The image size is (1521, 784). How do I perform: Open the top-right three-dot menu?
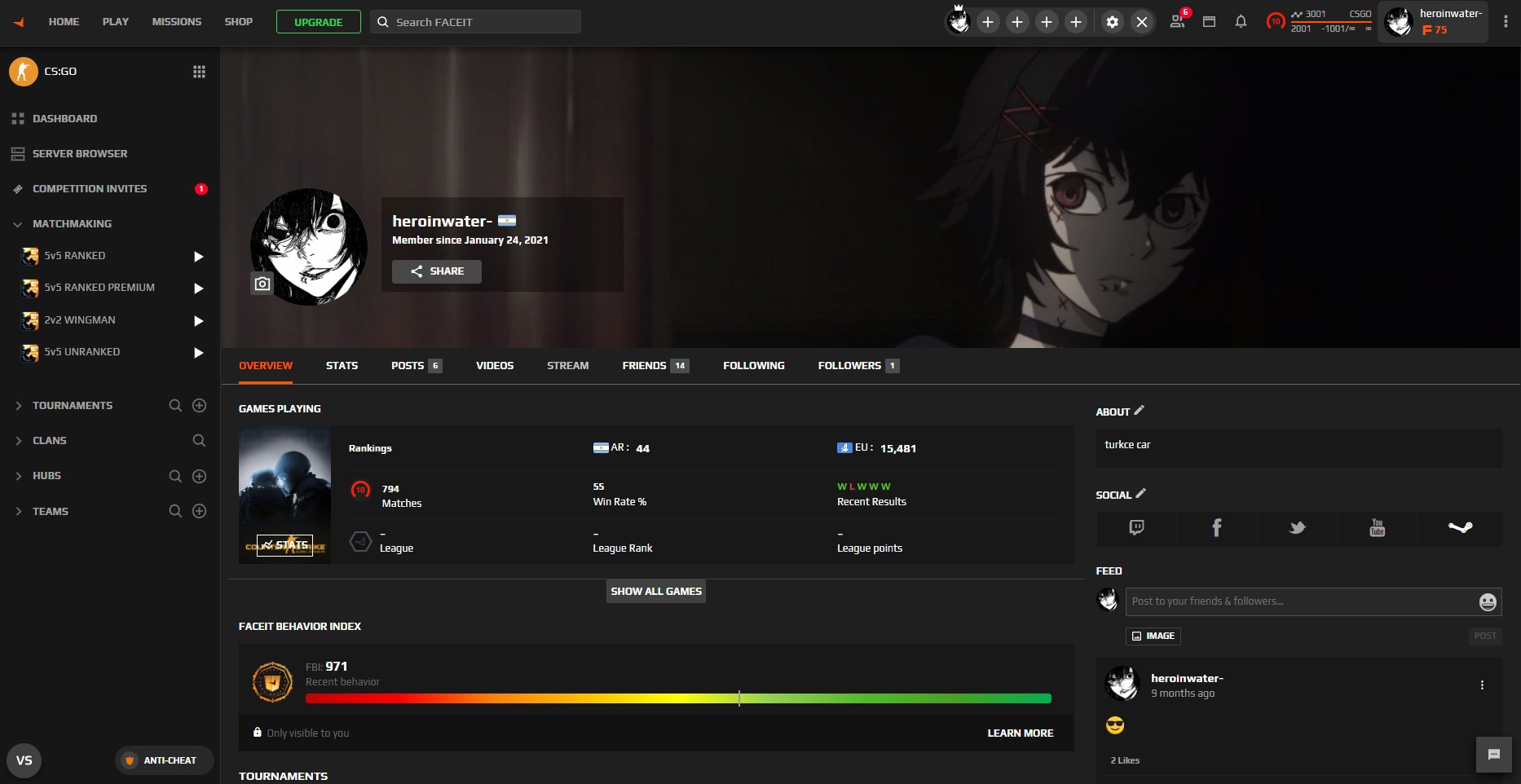click(1506, 22)
